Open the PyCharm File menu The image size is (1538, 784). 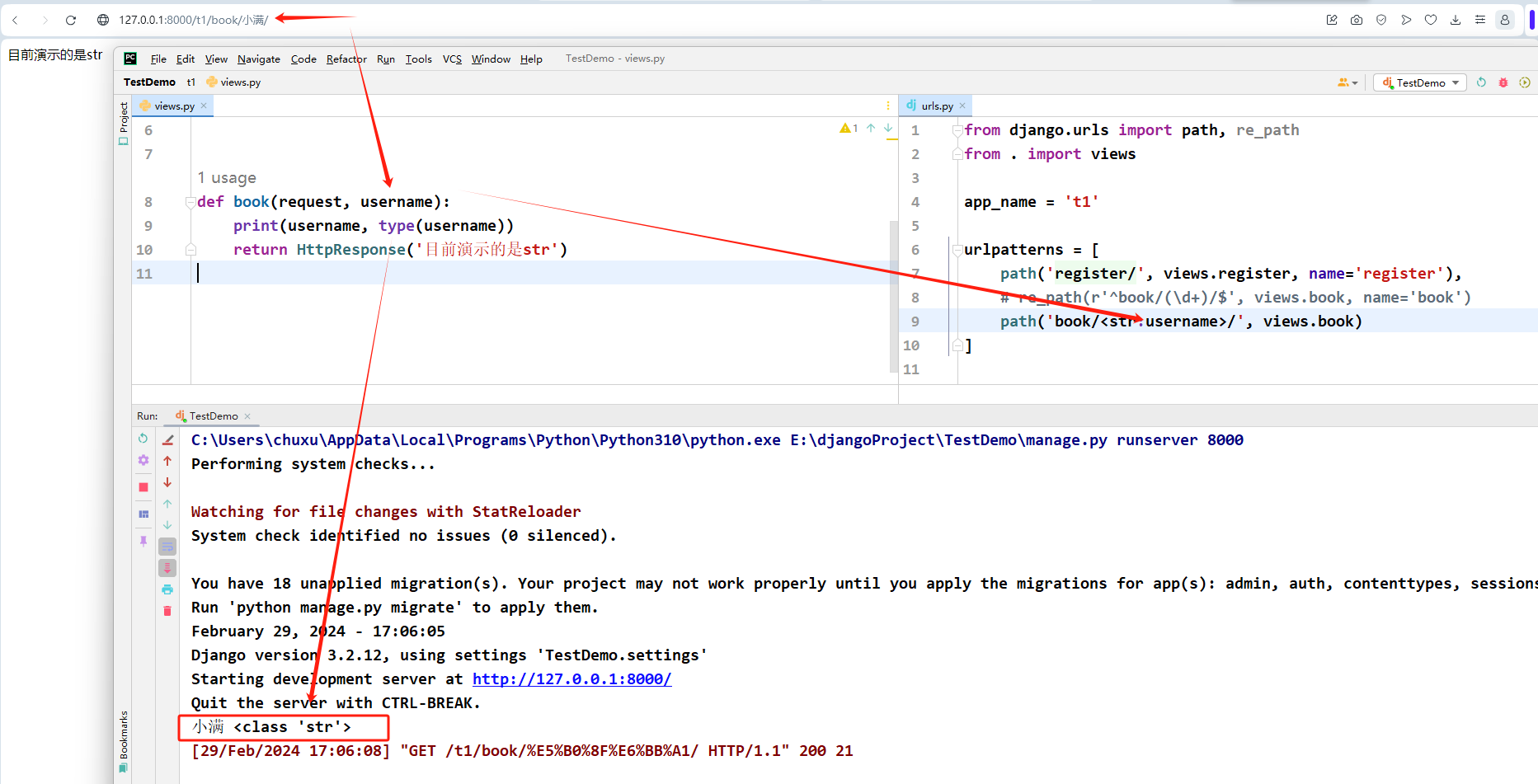[x=158, y=59]
